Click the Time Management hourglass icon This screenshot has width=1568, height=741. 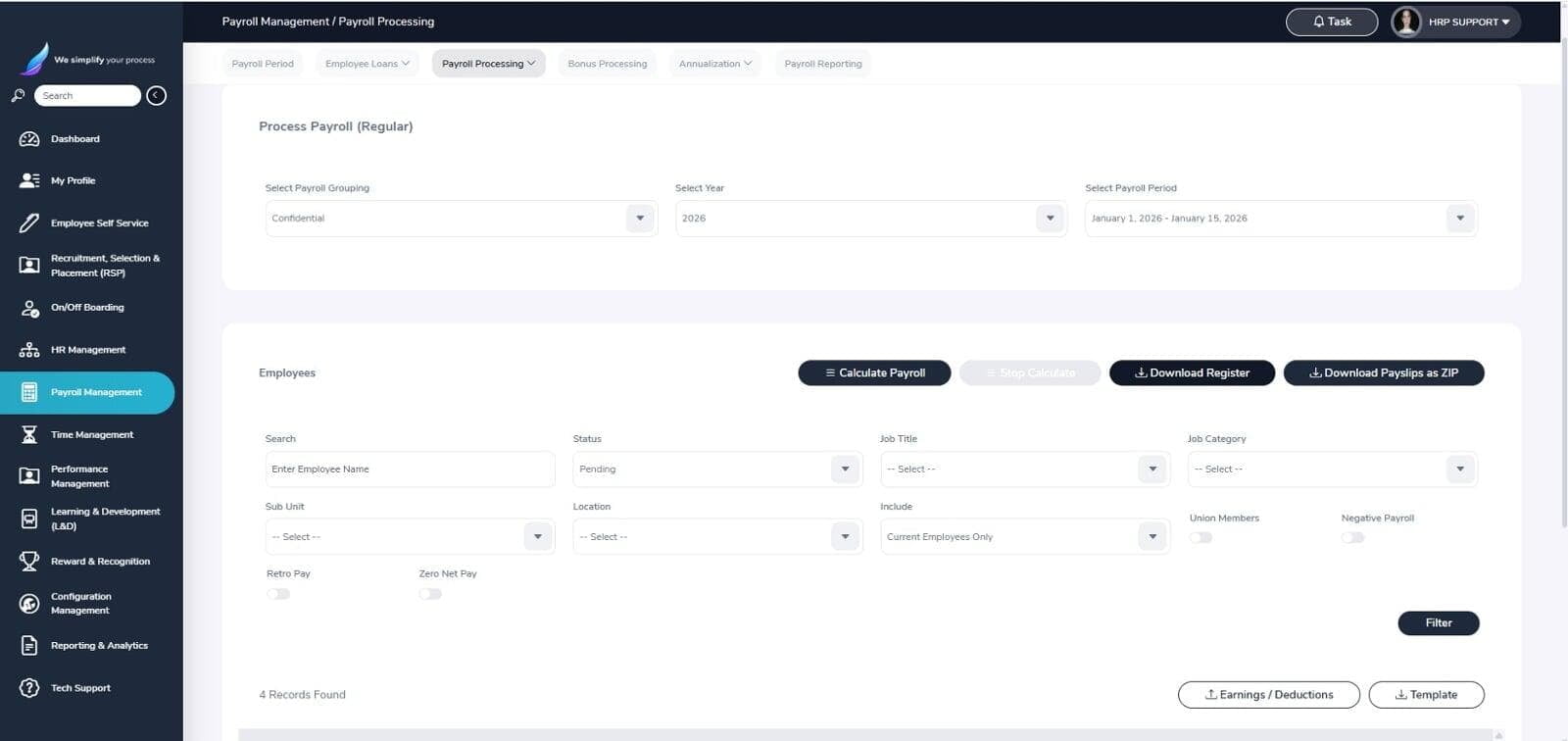[x=29, y=434]
